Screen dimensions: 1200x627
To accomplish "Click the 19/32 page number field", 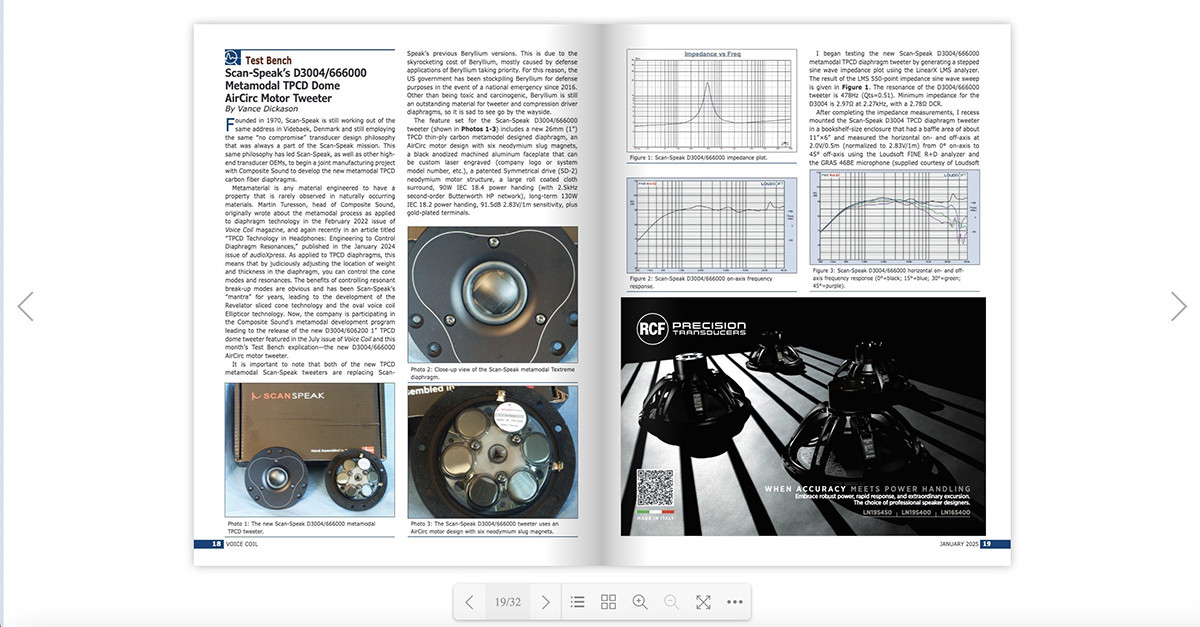I will coord(508,602).
